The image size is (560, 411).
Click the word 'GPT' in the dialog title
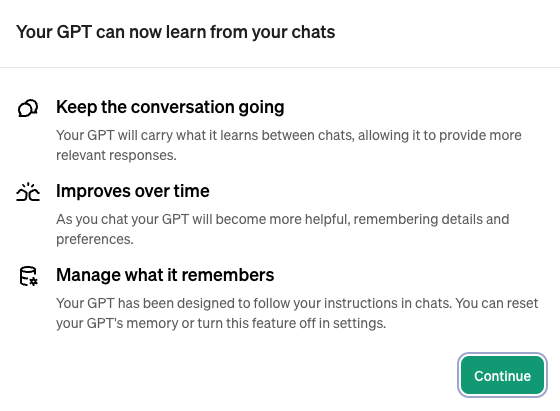pyautogui.click(x=74, y=32)
